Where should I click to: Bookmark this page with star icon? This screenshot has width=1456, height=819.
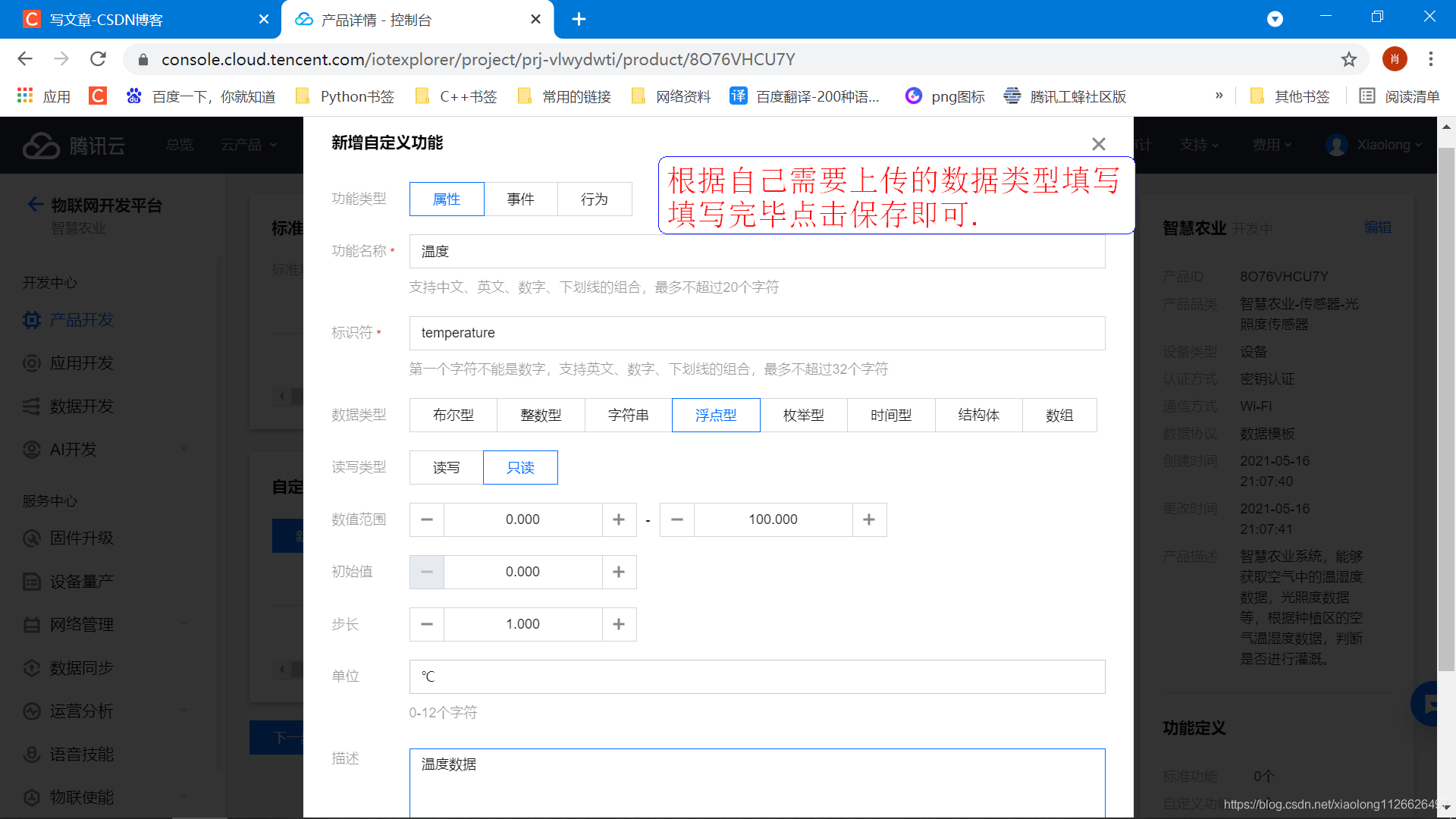coord(1348,59)
